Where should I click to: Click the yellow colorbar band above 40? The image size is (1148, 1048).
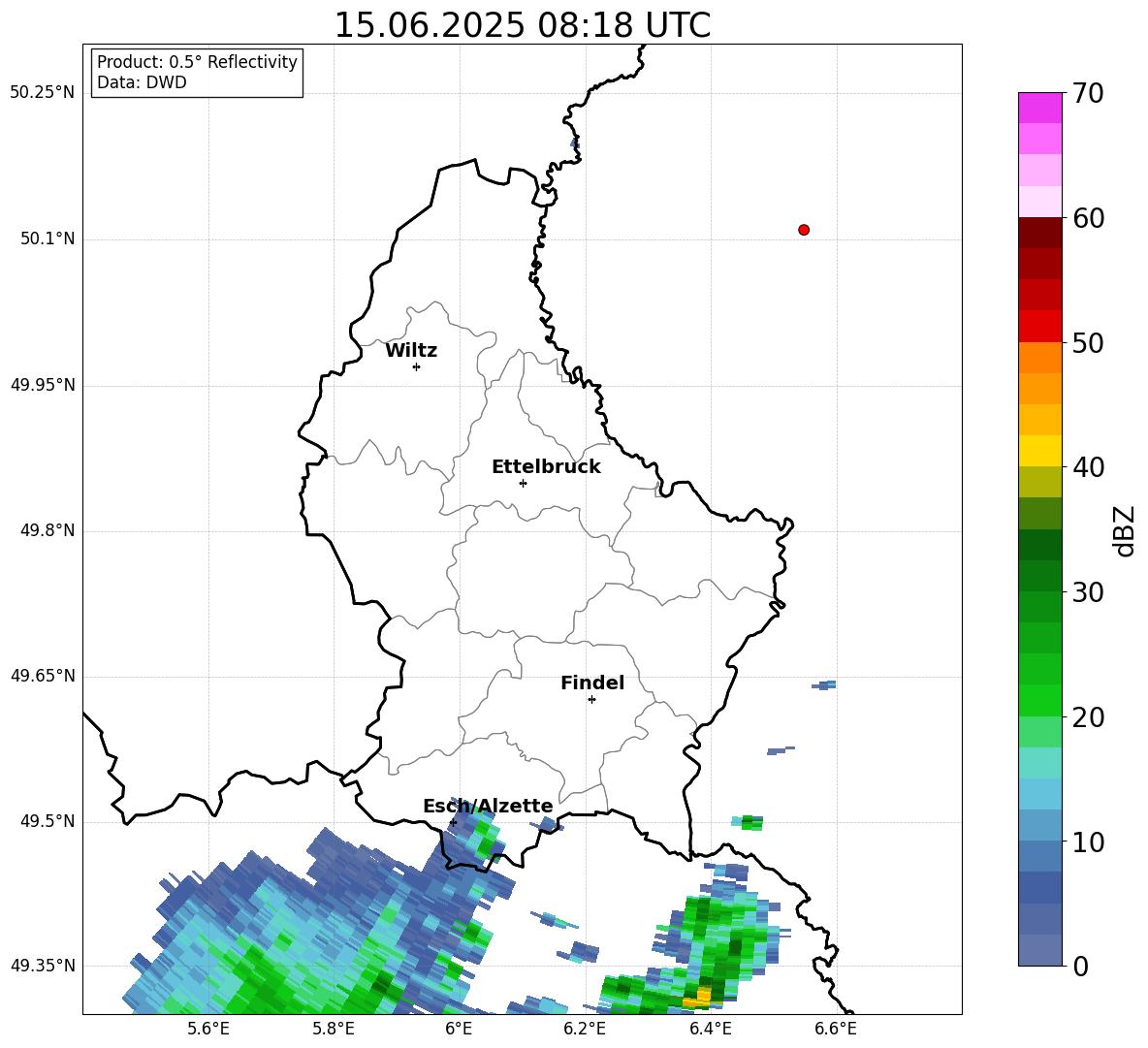1039,451
